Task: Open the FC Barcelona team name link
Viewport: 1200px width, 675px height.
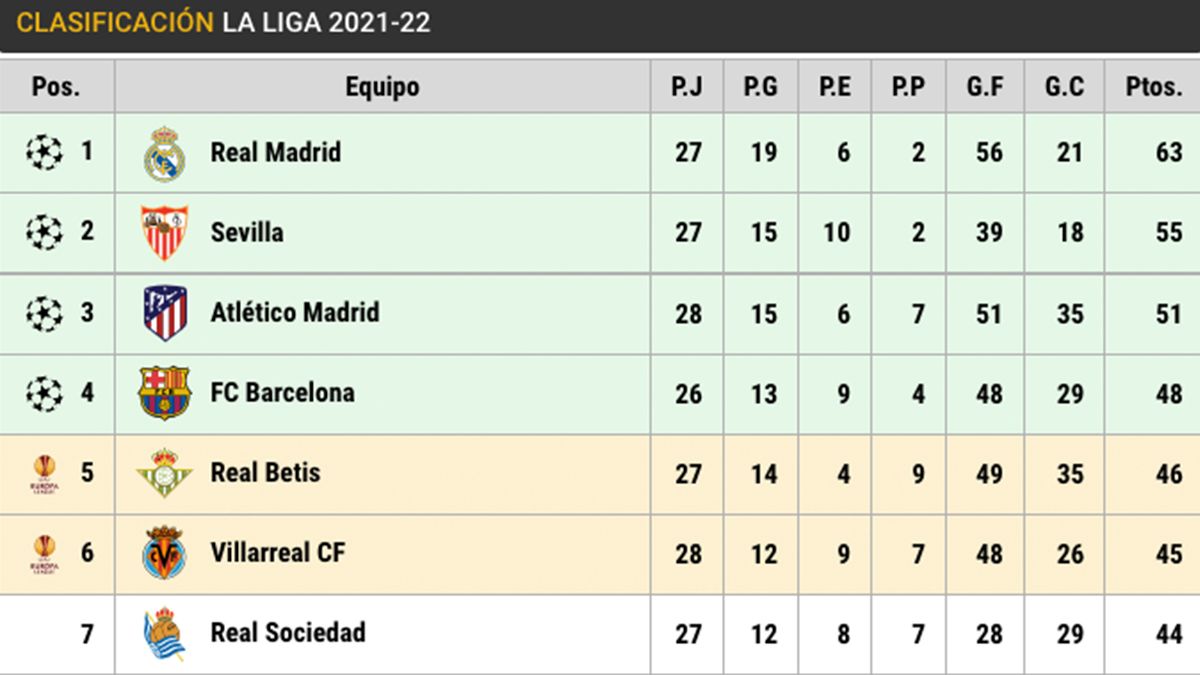Action: pos(282,392)
